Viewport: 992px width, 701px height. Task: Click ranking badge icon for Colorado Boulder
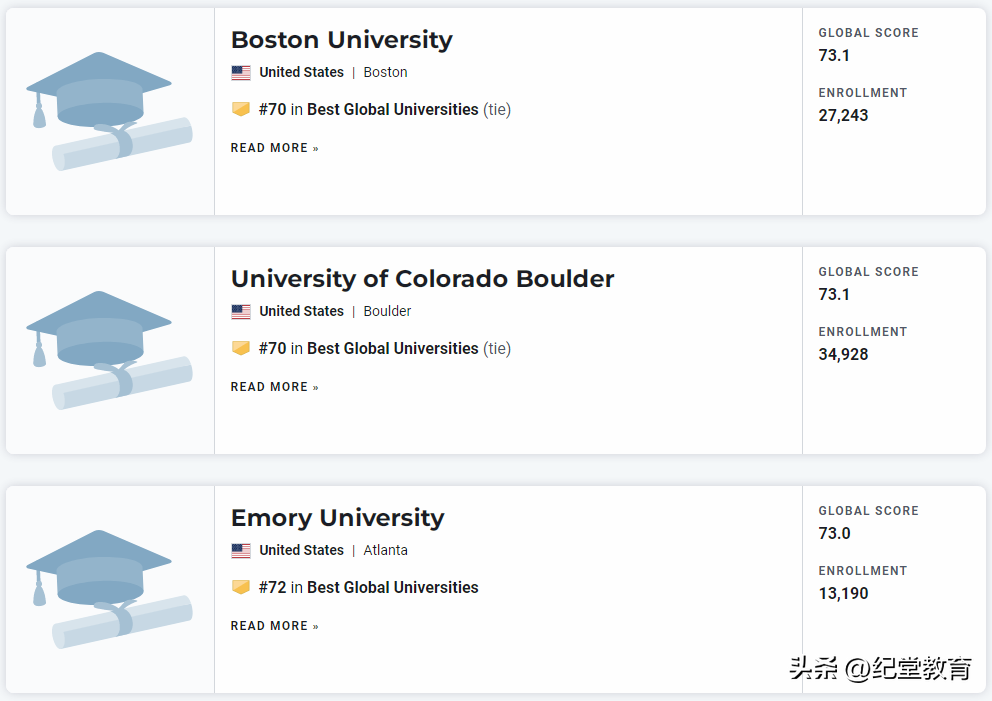click(x=241, y=348)
